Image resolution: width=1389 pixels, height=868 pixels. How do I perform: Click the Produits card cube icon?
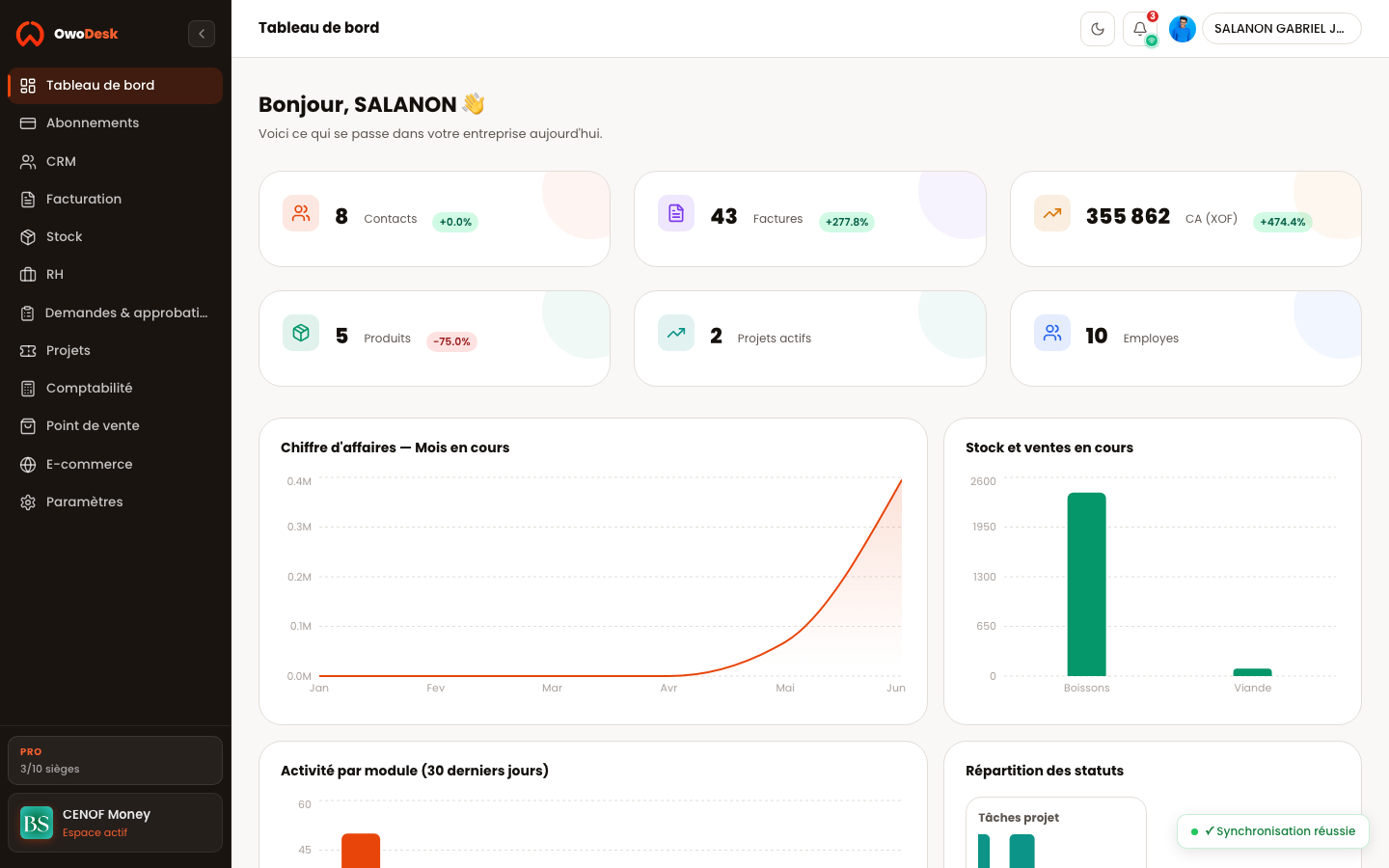(301, 333)
